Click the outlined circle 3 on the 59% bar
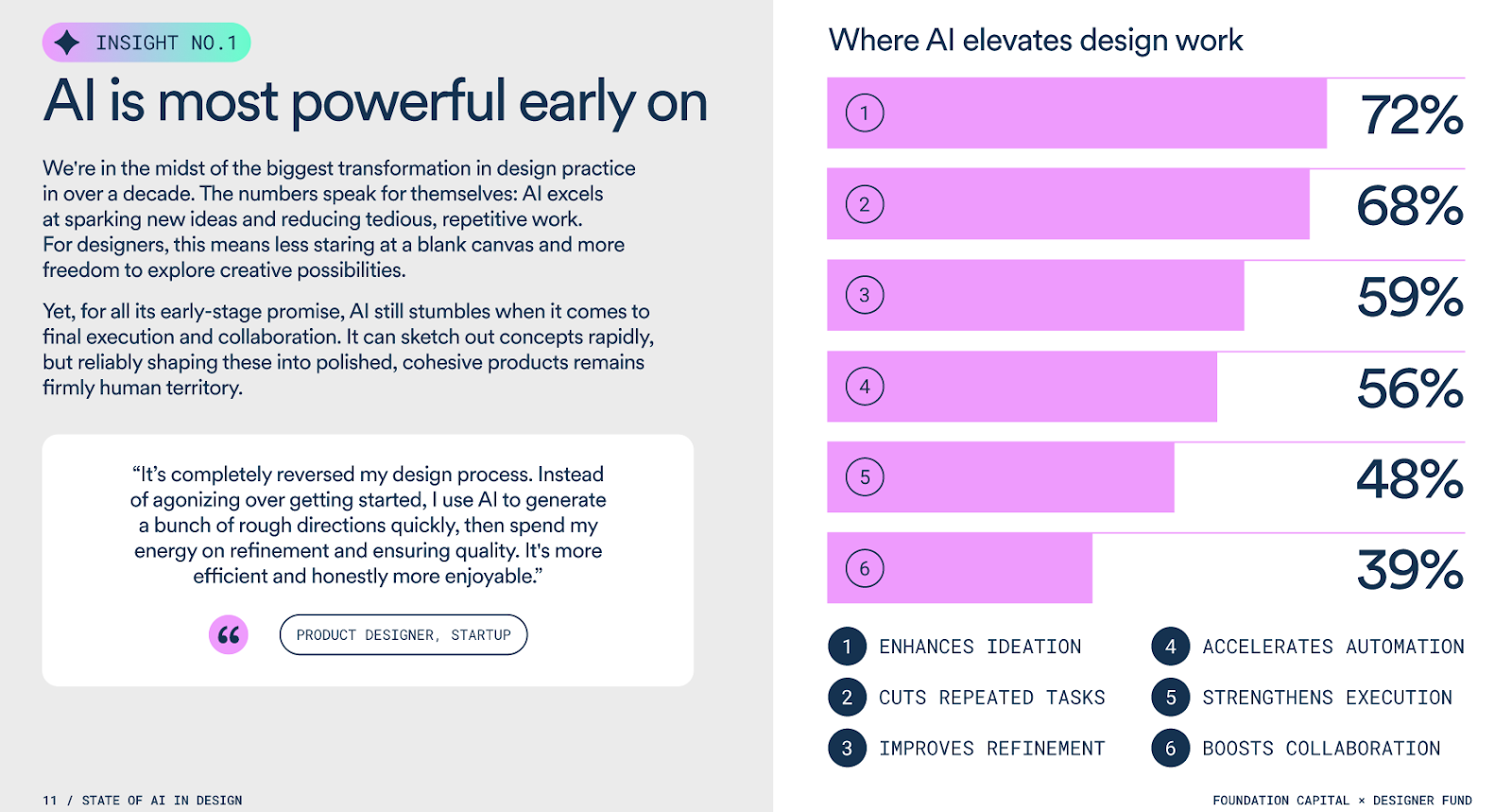 click(864, 295)
